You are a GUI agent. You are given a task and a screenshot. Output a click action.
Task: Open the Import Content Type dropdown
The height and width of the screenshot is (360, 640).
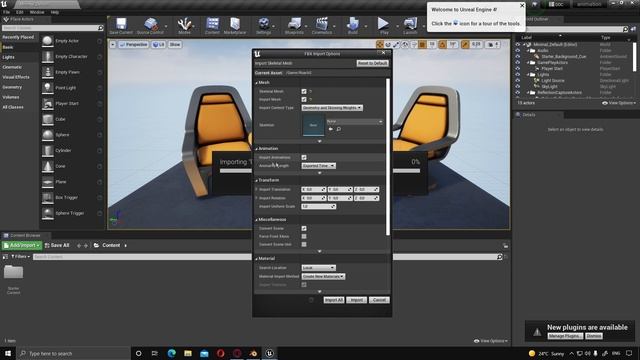[332, 108]
